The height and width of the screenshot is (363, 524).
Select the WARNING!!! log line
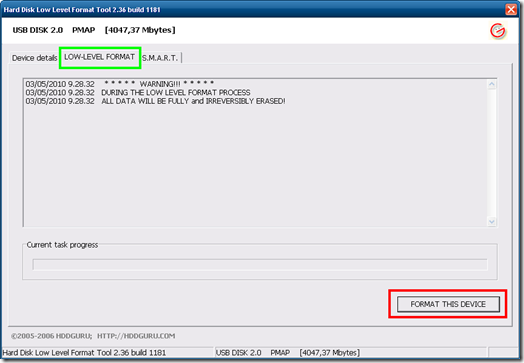point(120,84)
